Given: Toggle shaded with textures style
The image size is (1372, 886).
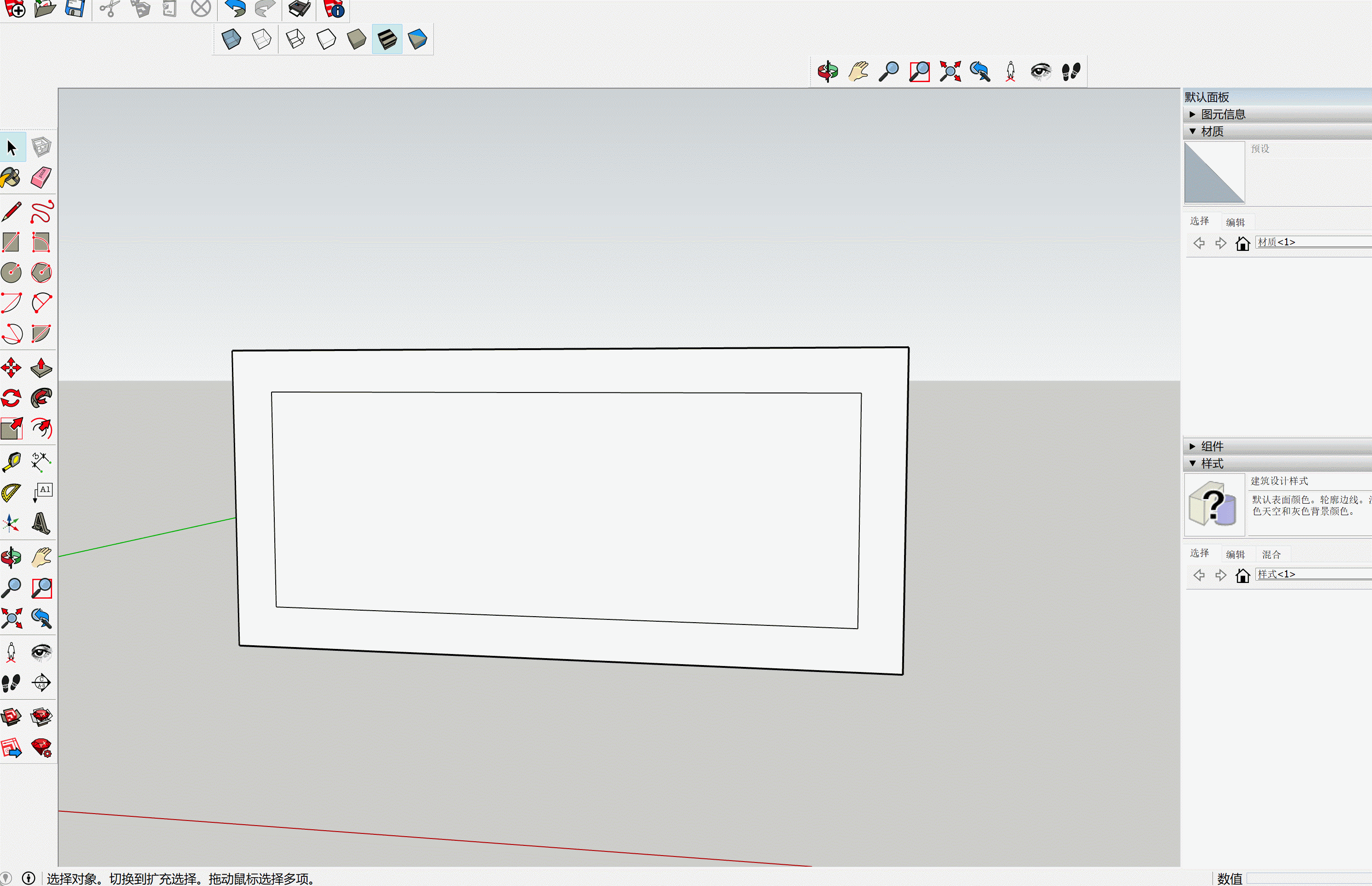Looking at the screenshot, I should [x=387, y=39].
